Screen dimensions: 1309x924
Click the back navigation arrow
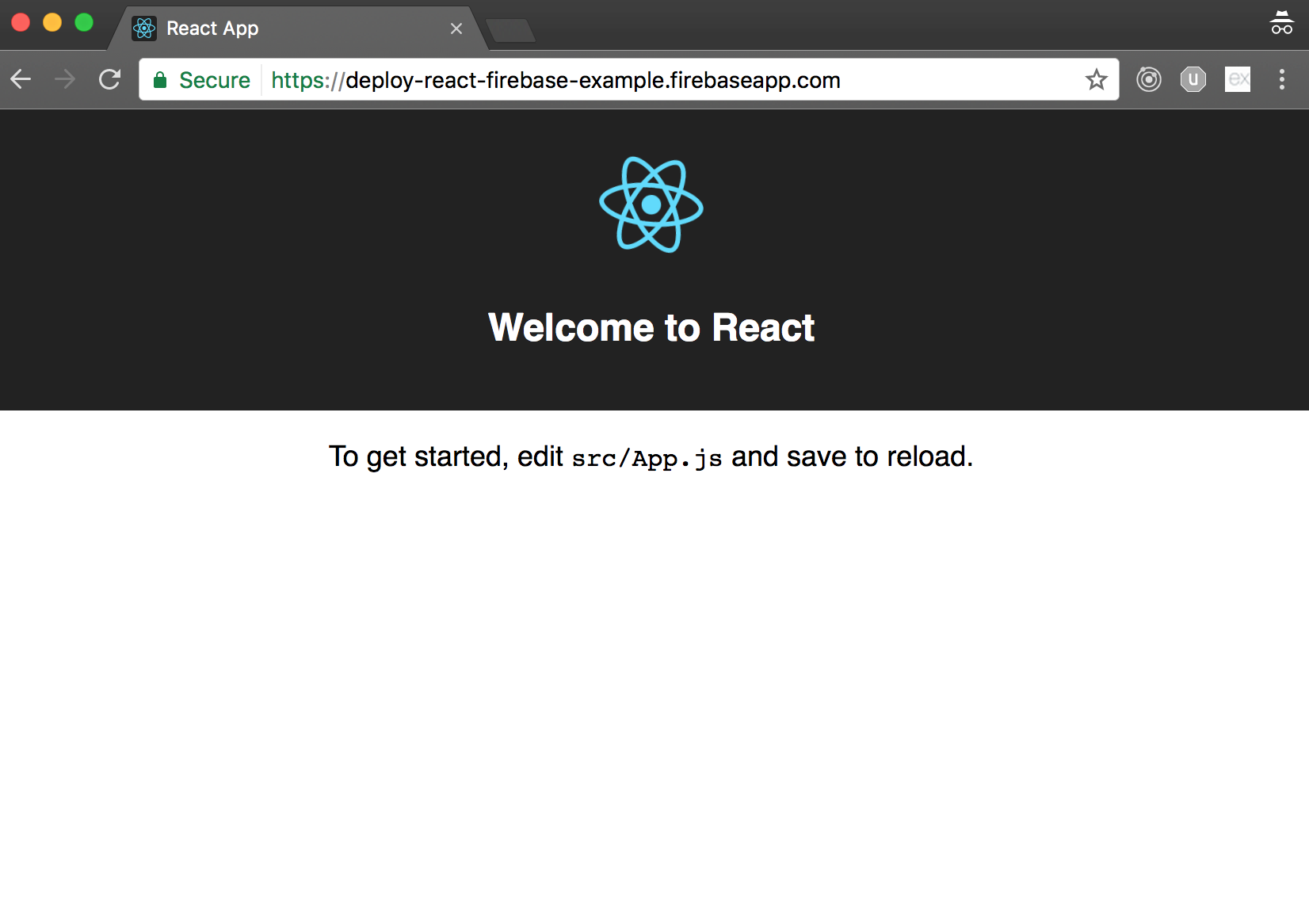[21, 79]
